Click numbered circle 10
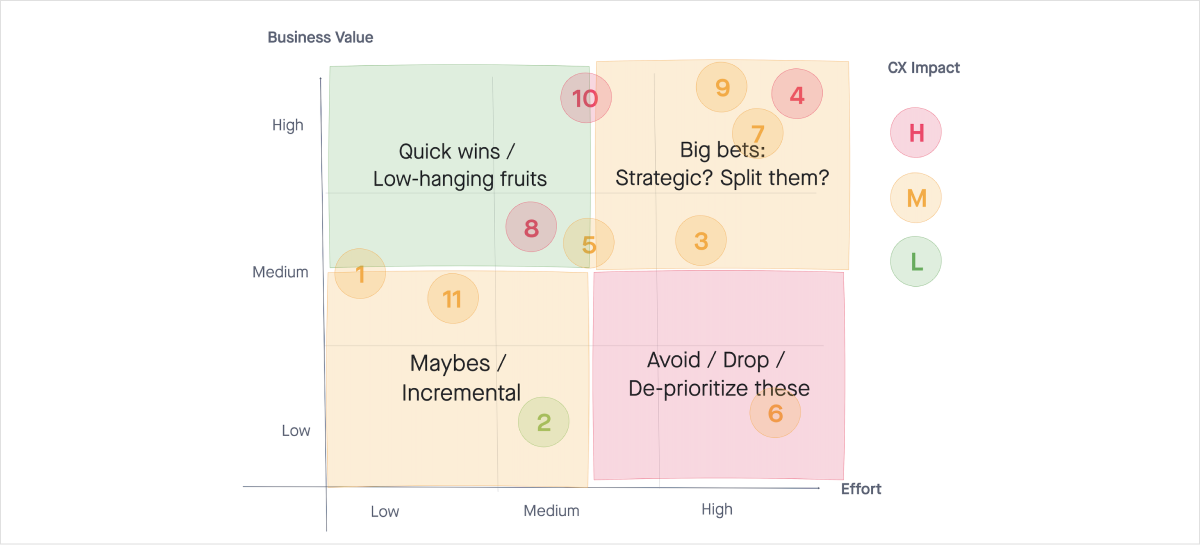This screenshot has height=545, width=1200. click(x=585, y=98)
